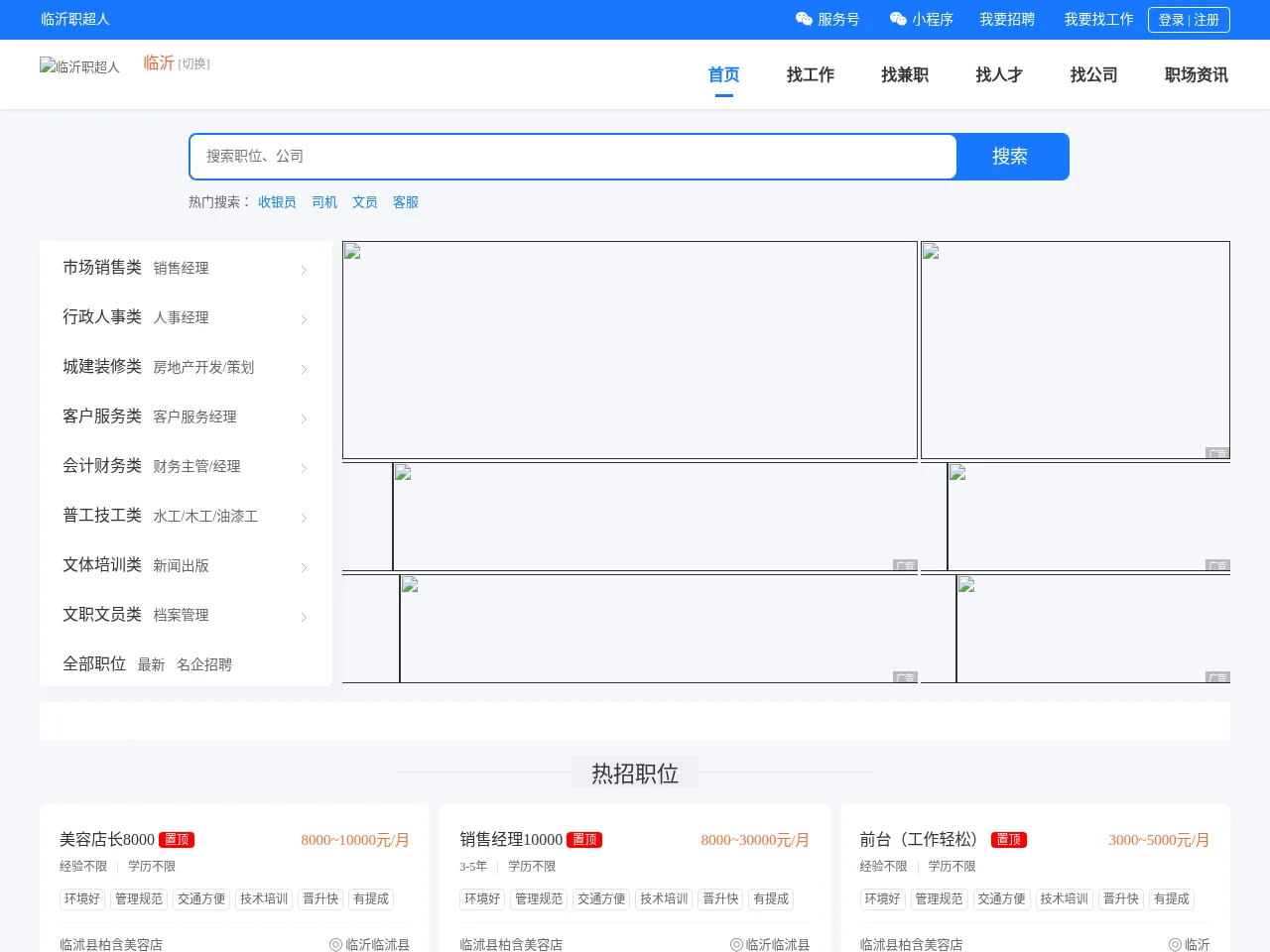The width and height of the screenshot is (1270, 952).
Task: Click the 普工技工类 category name
Action: (102, 515)
